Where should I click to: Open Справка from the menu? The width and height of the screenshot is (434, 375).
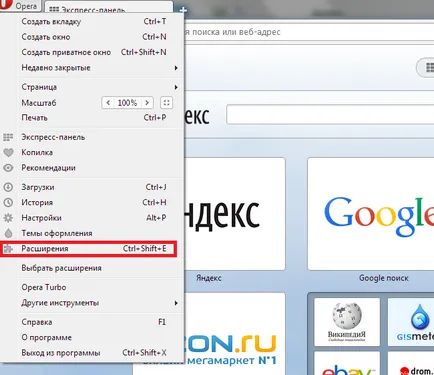[92, 322]
